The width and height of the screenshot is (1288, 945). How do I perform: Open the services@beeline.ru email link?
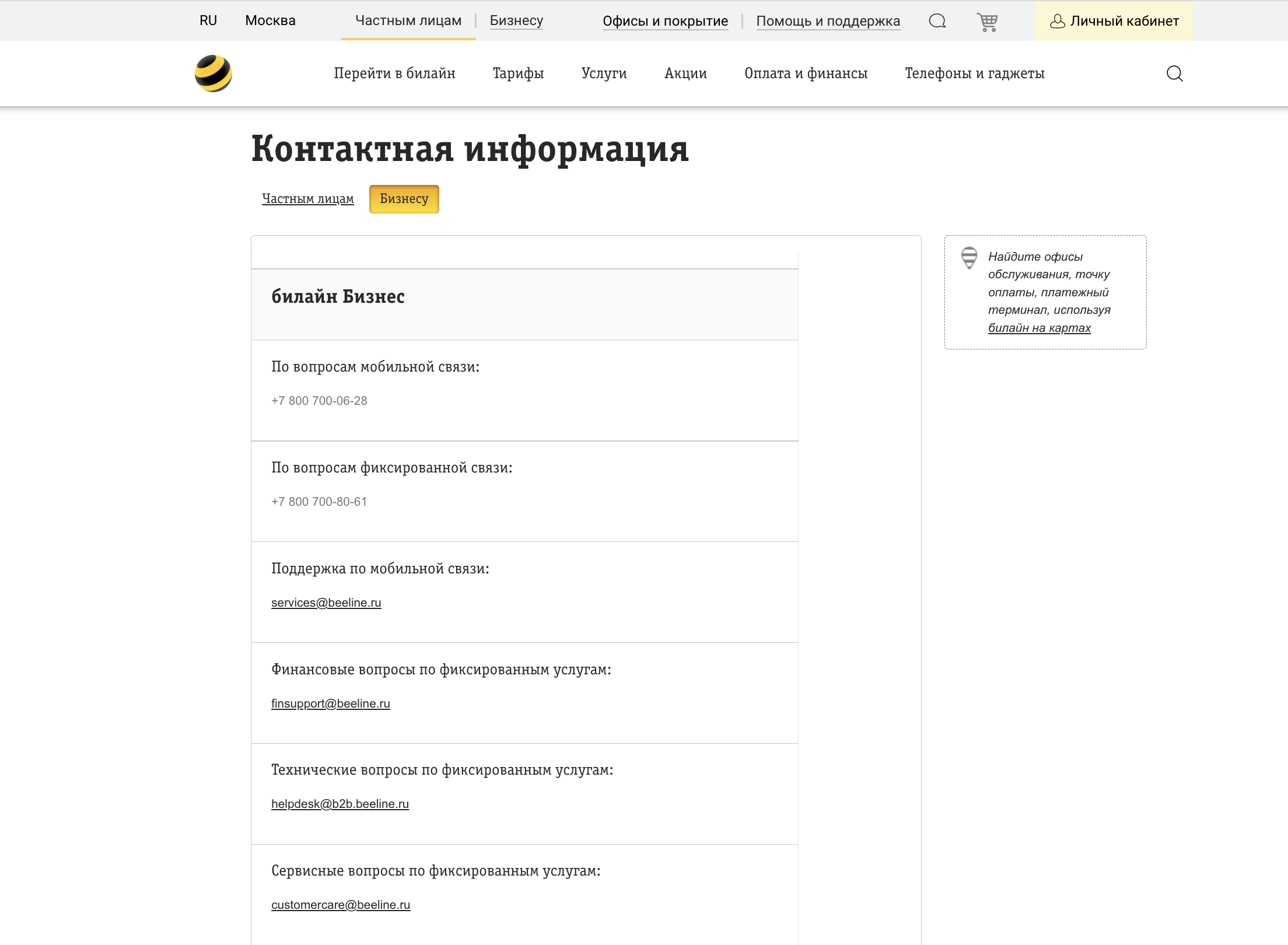(326, 603)
